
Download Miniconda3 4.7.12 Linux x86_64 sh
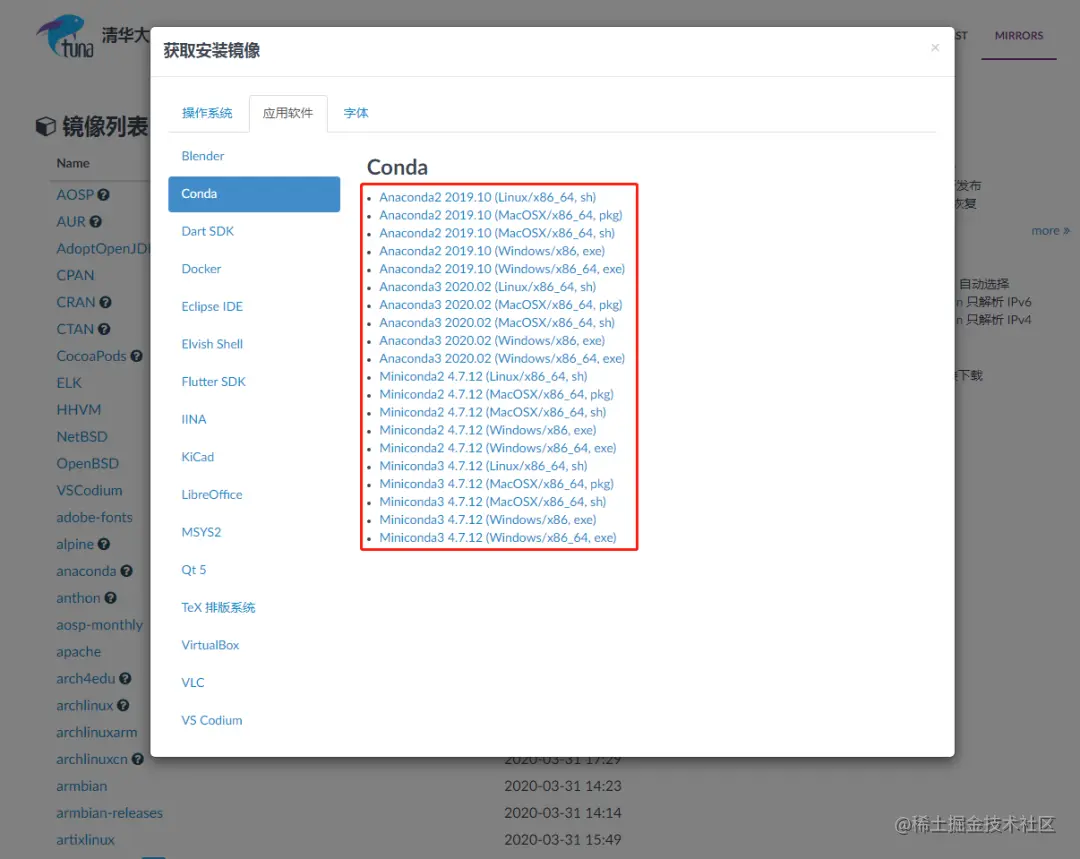(484, 466)
